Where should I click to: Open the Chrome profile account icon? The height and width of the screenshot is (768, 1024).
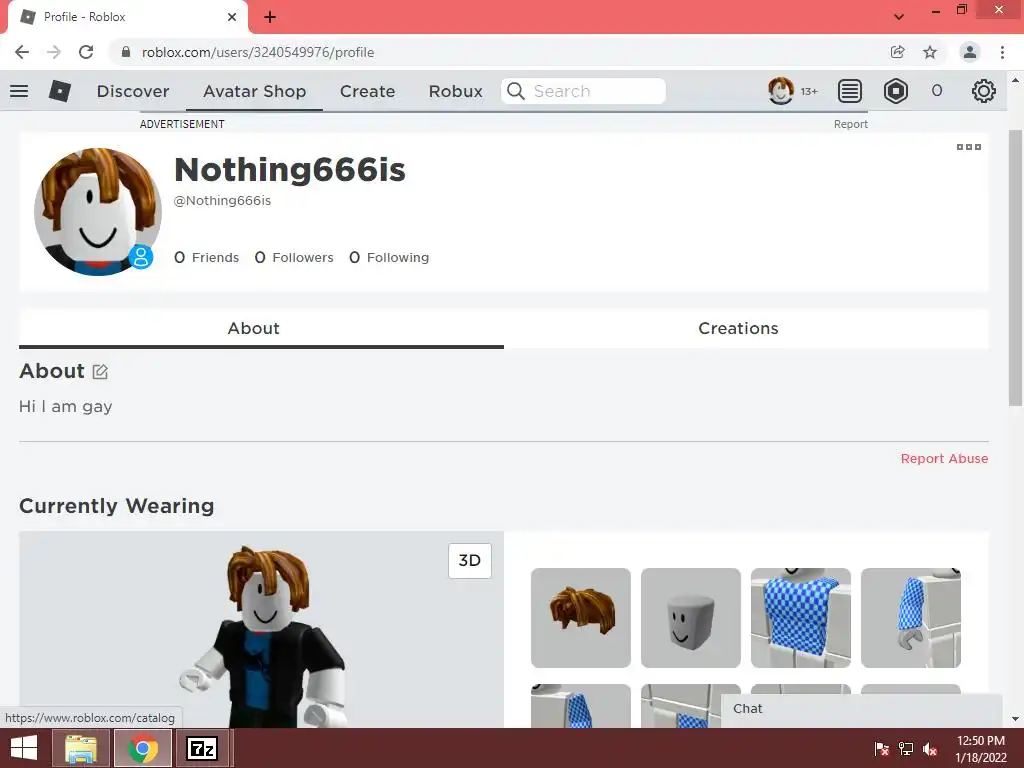click(x=970, y=52)
